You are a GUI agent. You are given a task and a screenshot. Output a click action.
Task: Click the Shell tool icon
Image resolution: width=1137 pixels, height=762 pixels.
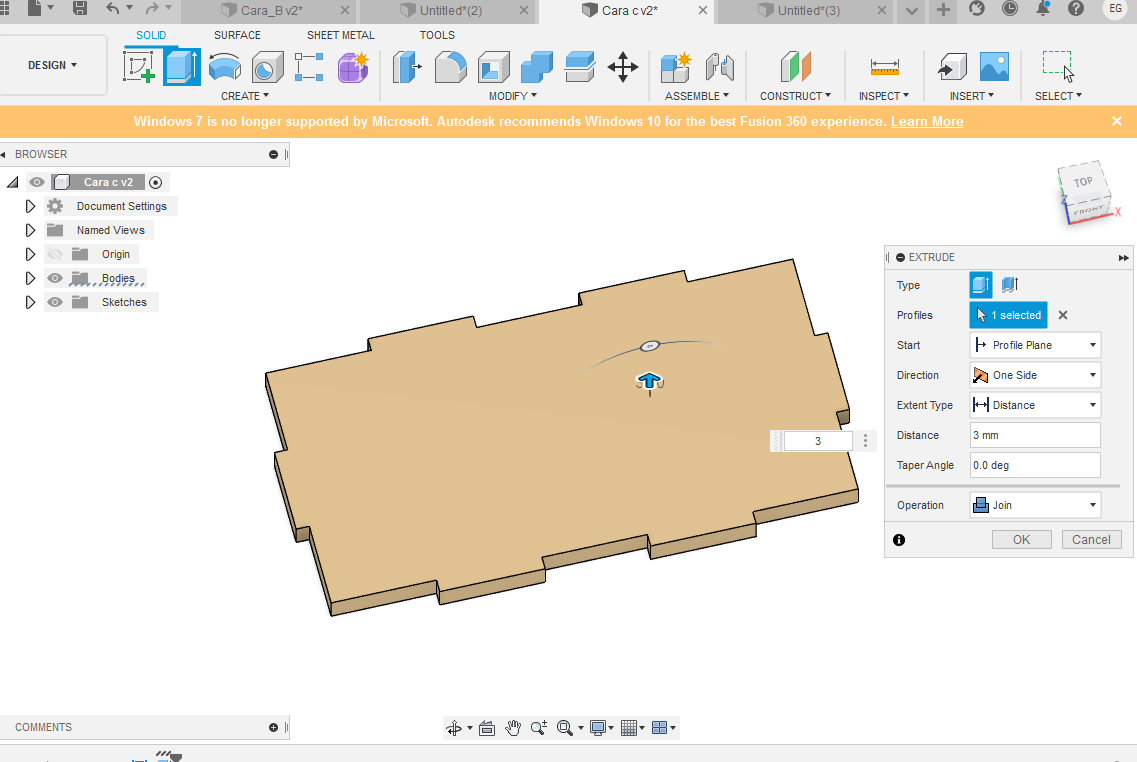(x=494, y=67)
